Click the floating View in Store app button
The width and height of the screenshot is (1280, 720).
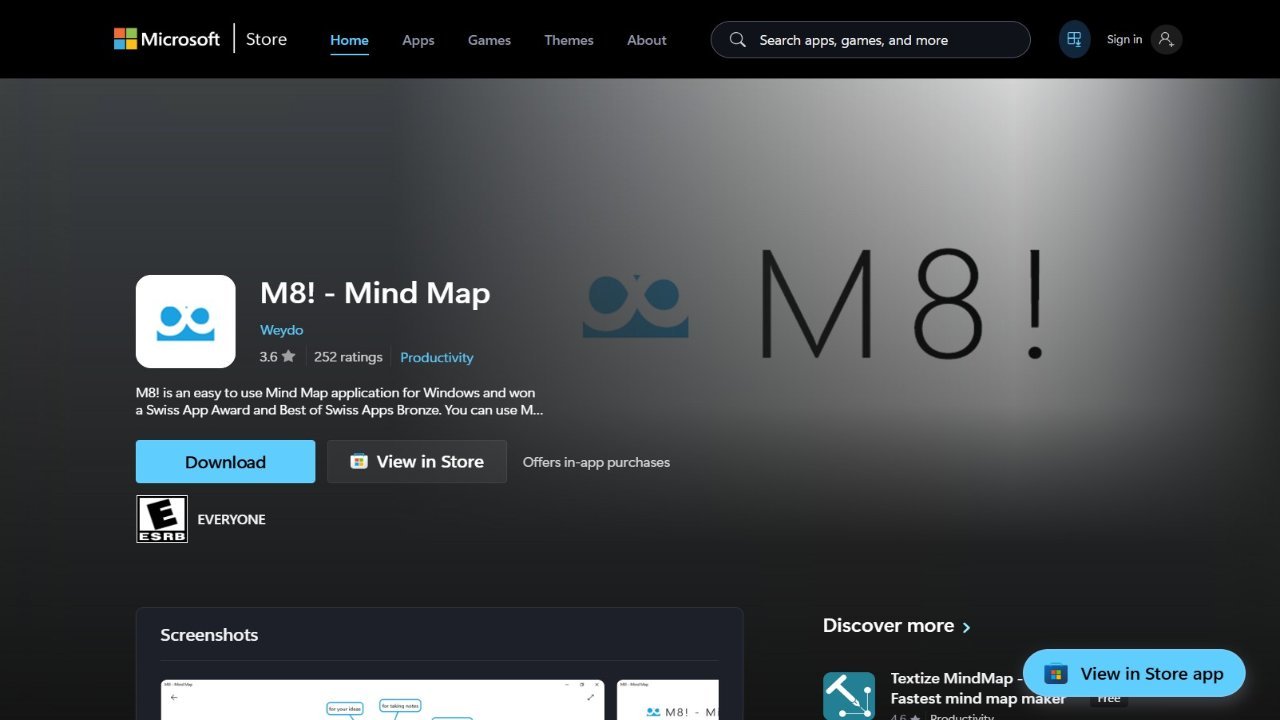[x=1134, y=674]
